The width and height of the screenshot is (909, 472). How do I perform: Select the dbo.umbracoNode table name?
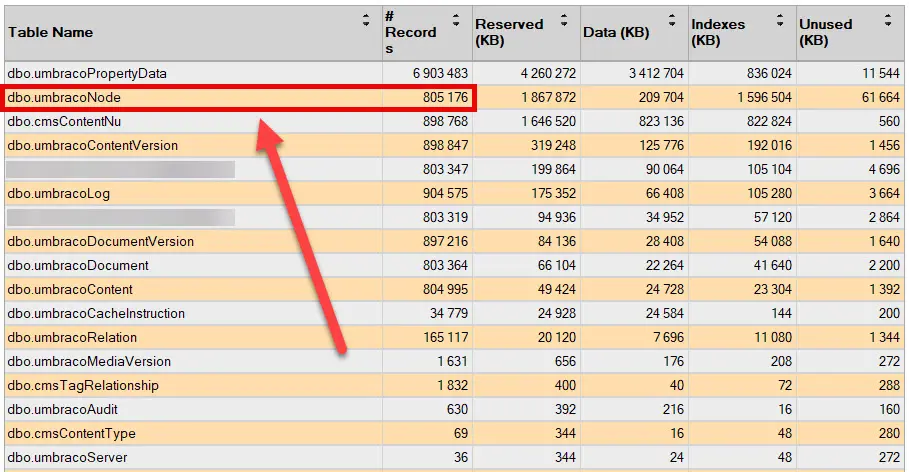(64, 97)
